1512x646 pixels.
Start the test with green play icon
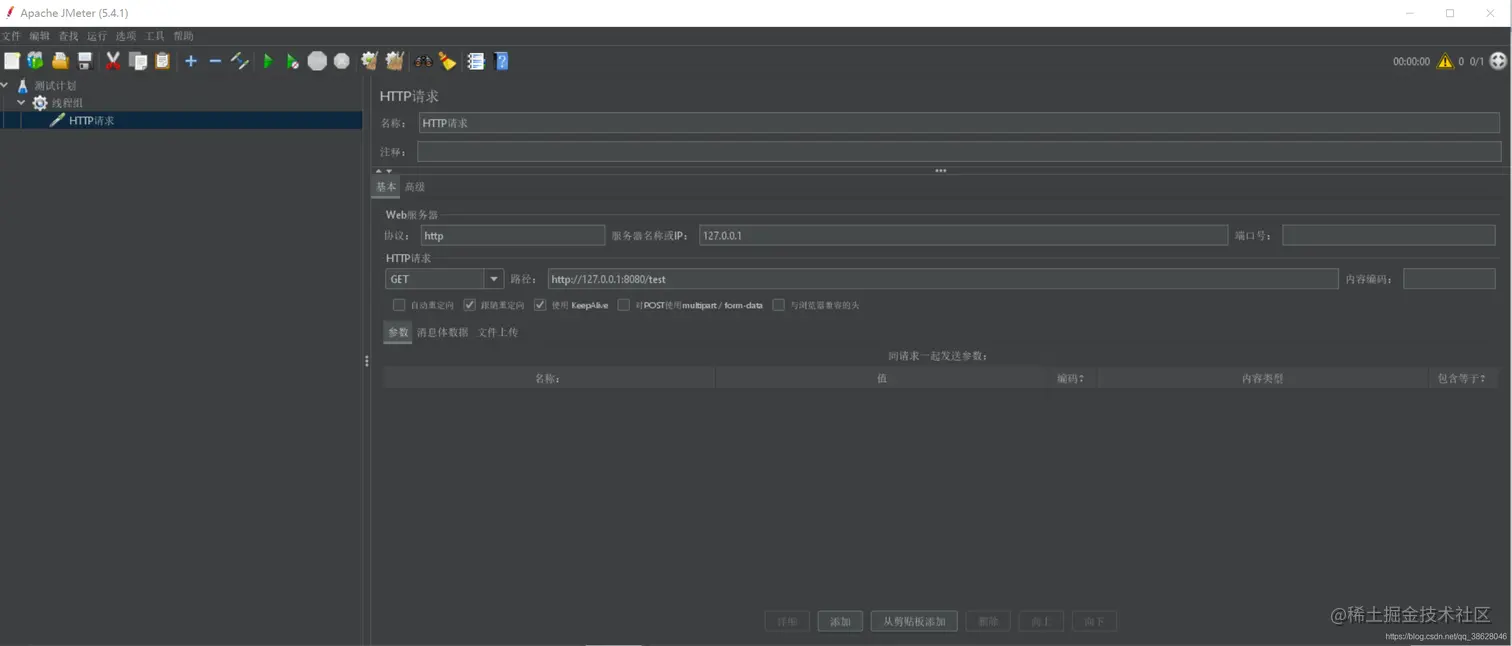[x=268, y=61]
